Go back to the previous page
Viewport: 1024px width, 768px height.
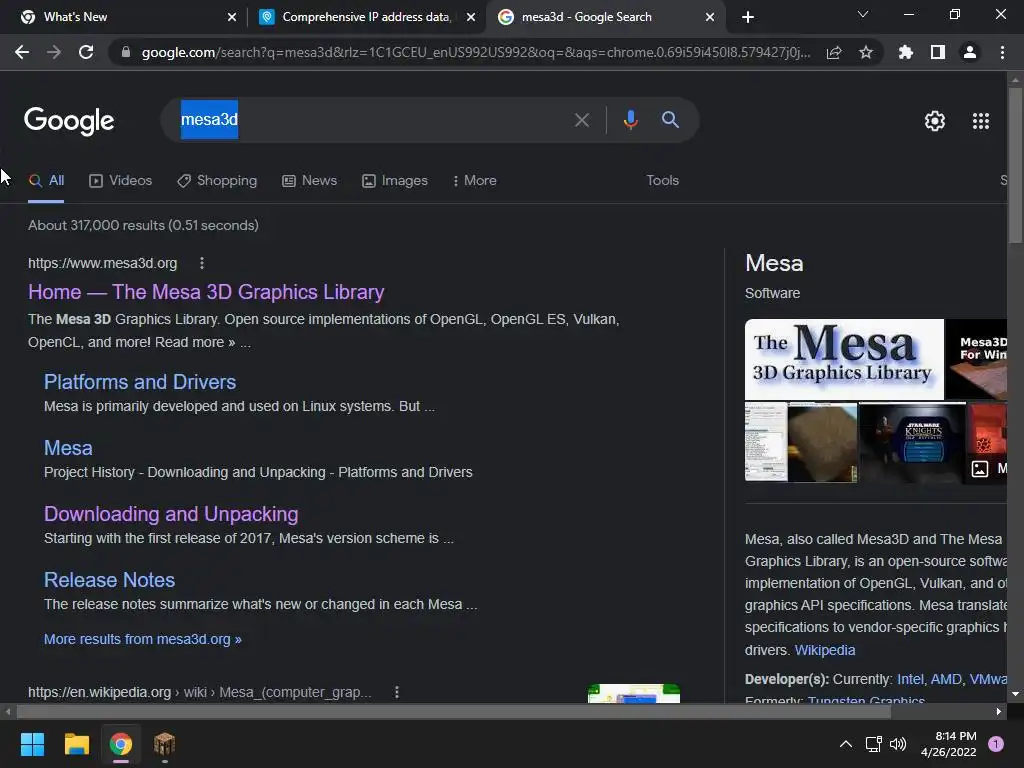(x=22, y=52)
